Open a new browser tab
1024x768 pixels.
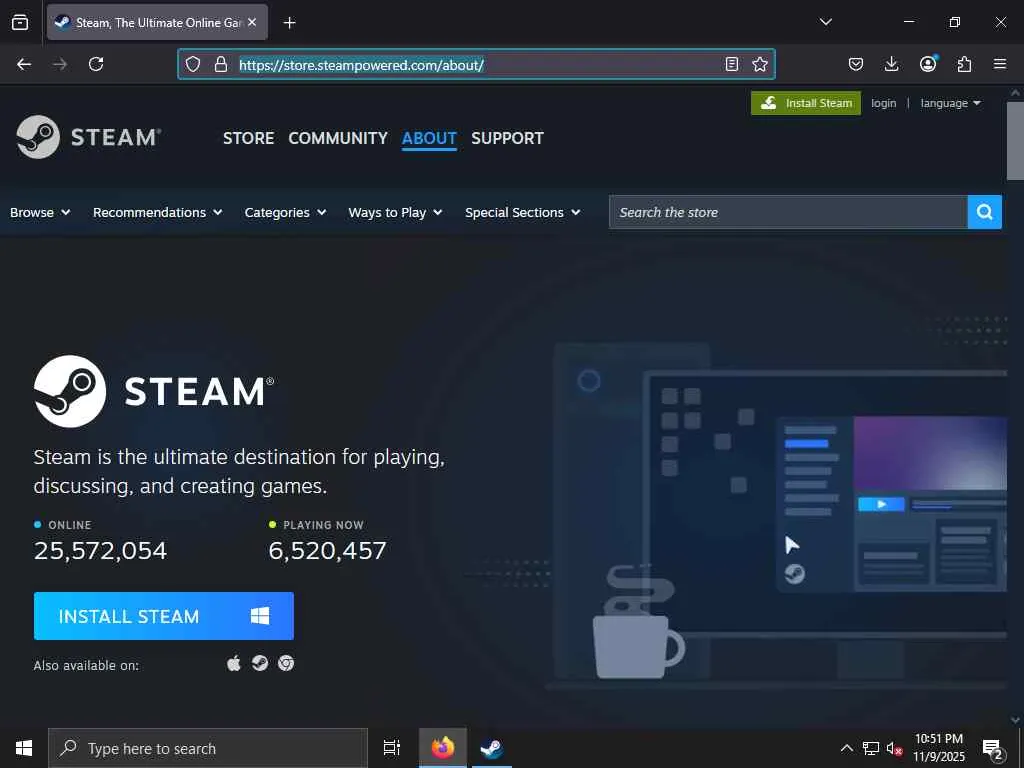tap(289, 23)
